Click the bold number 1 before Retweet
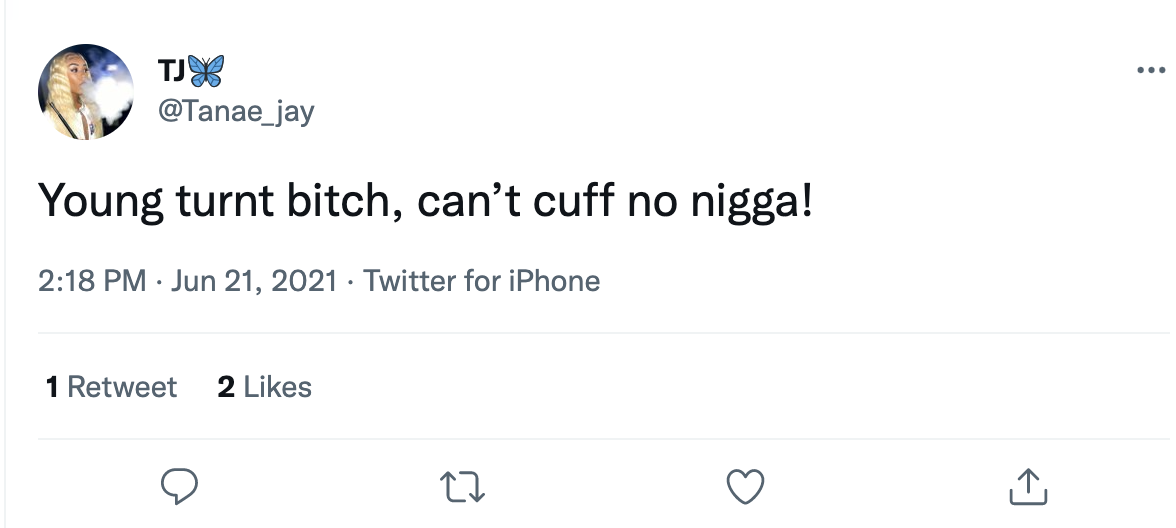The width and height of the screenshot is (1176, 528). (x=52, y=387)
